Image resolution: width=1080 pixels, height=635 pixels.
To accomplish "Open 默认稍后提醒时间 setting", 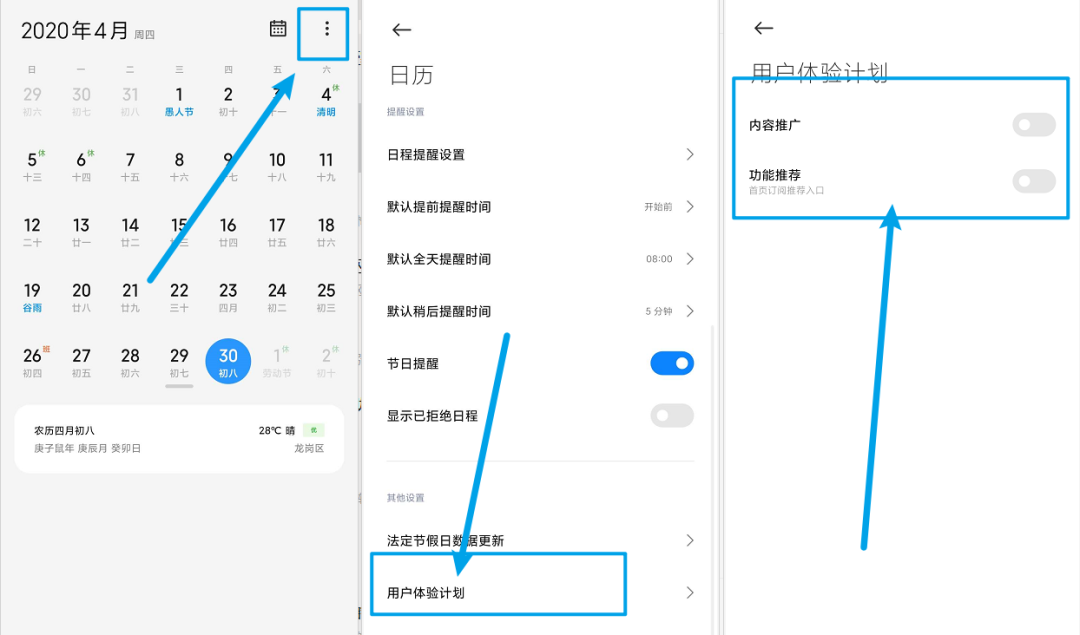I will [x=540, y=311].
